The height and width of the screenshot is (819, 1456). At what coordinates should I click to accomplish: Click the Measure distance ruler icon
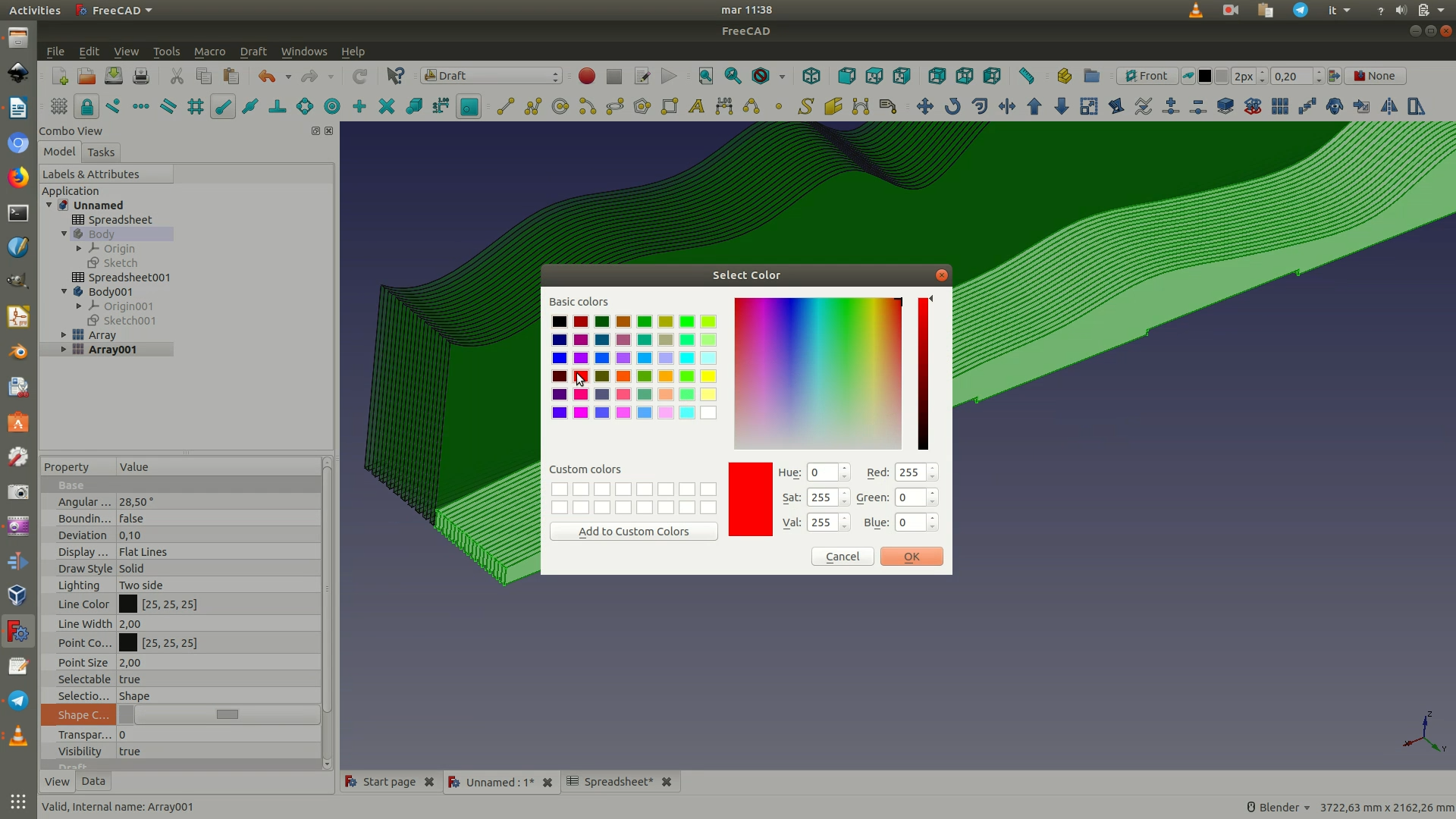pos(1026,76)
